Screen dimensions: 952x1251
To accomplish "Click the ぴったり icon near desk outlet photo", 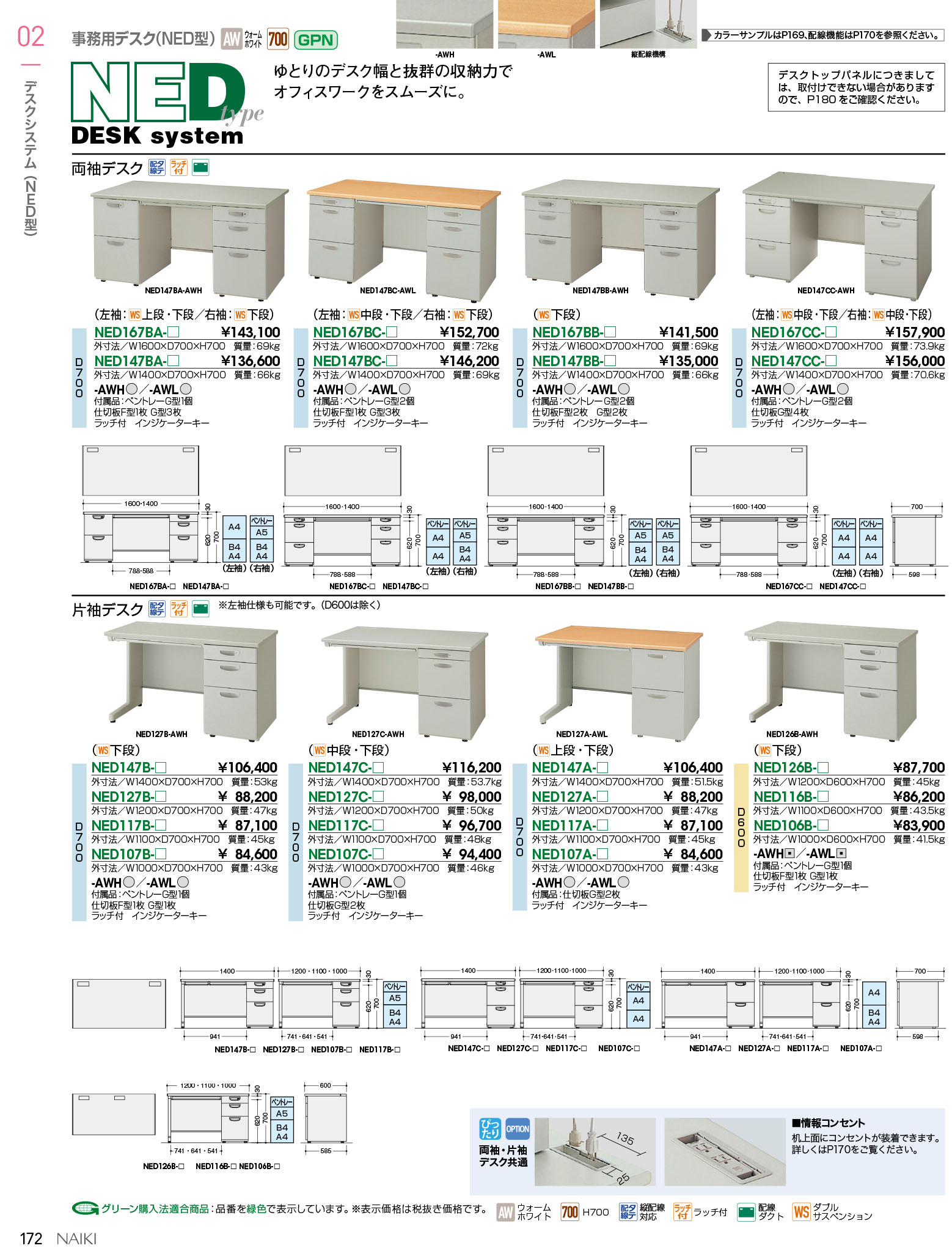I will (x=490, y=1129).
